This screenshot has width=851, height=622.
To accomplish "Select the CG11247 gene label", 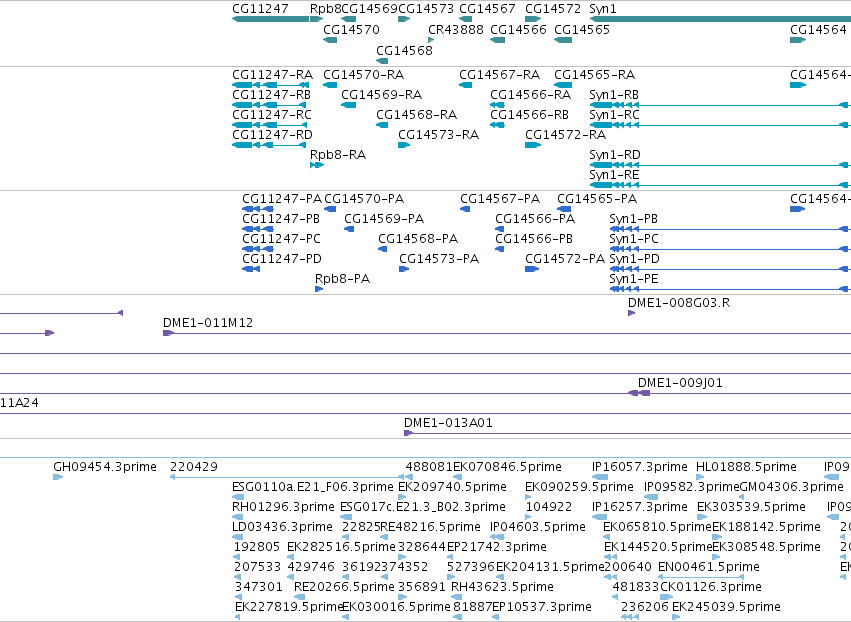I will [x=260, y=9].
